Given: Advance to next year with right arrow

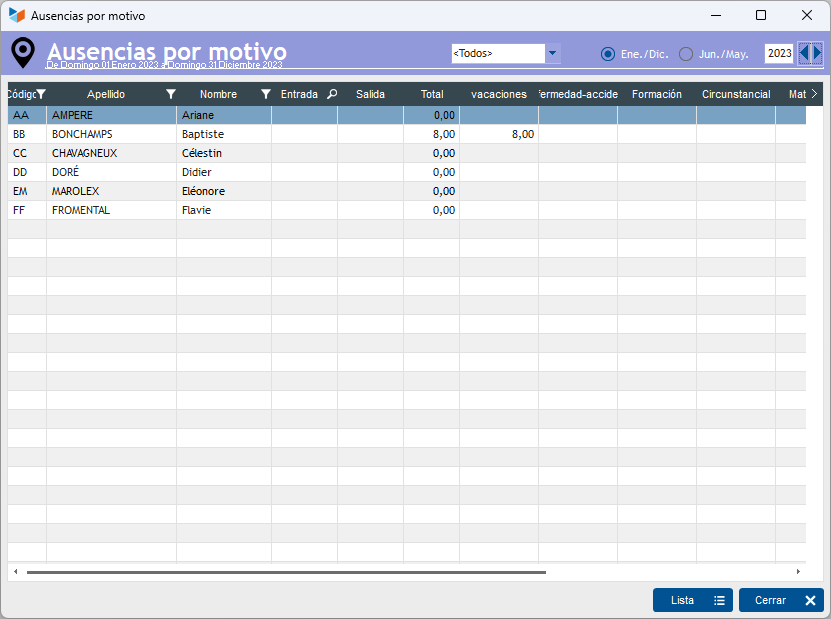Looking at the screenshot, I should click(x=817, y=53).
